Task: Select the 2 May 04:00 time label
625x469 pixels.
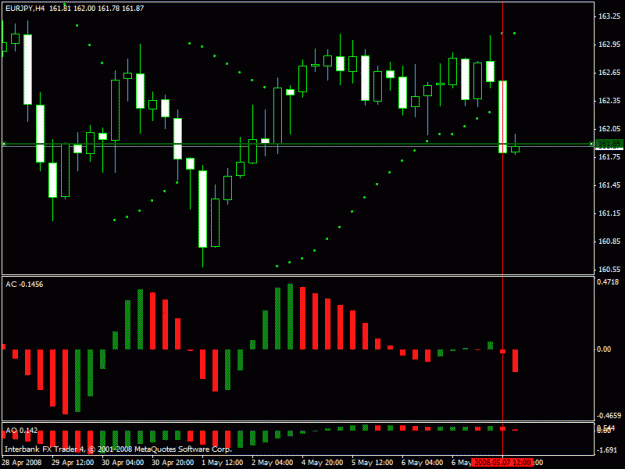Action: [x=272, y=463]
